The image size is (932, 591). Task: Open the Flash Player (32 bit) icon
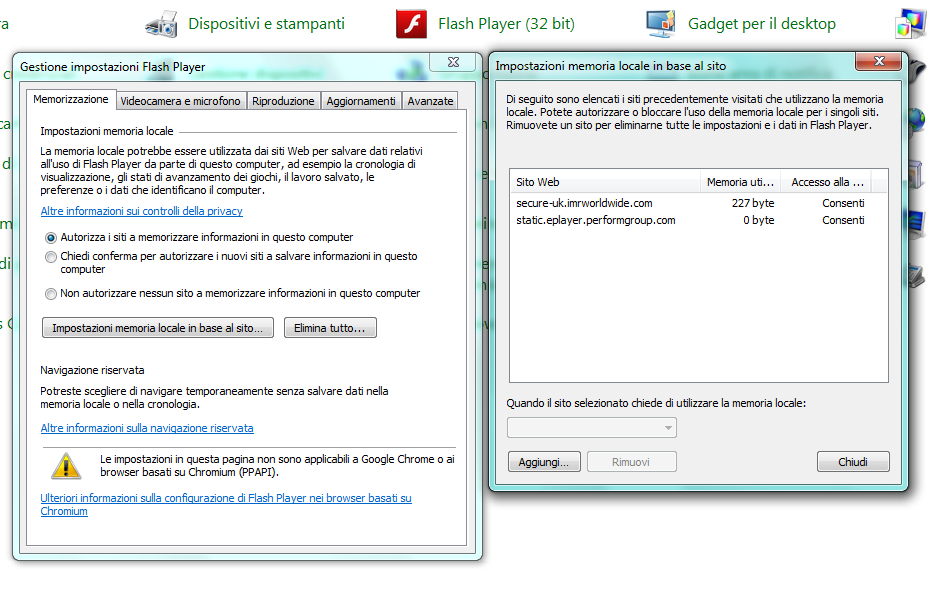point(411,24)
